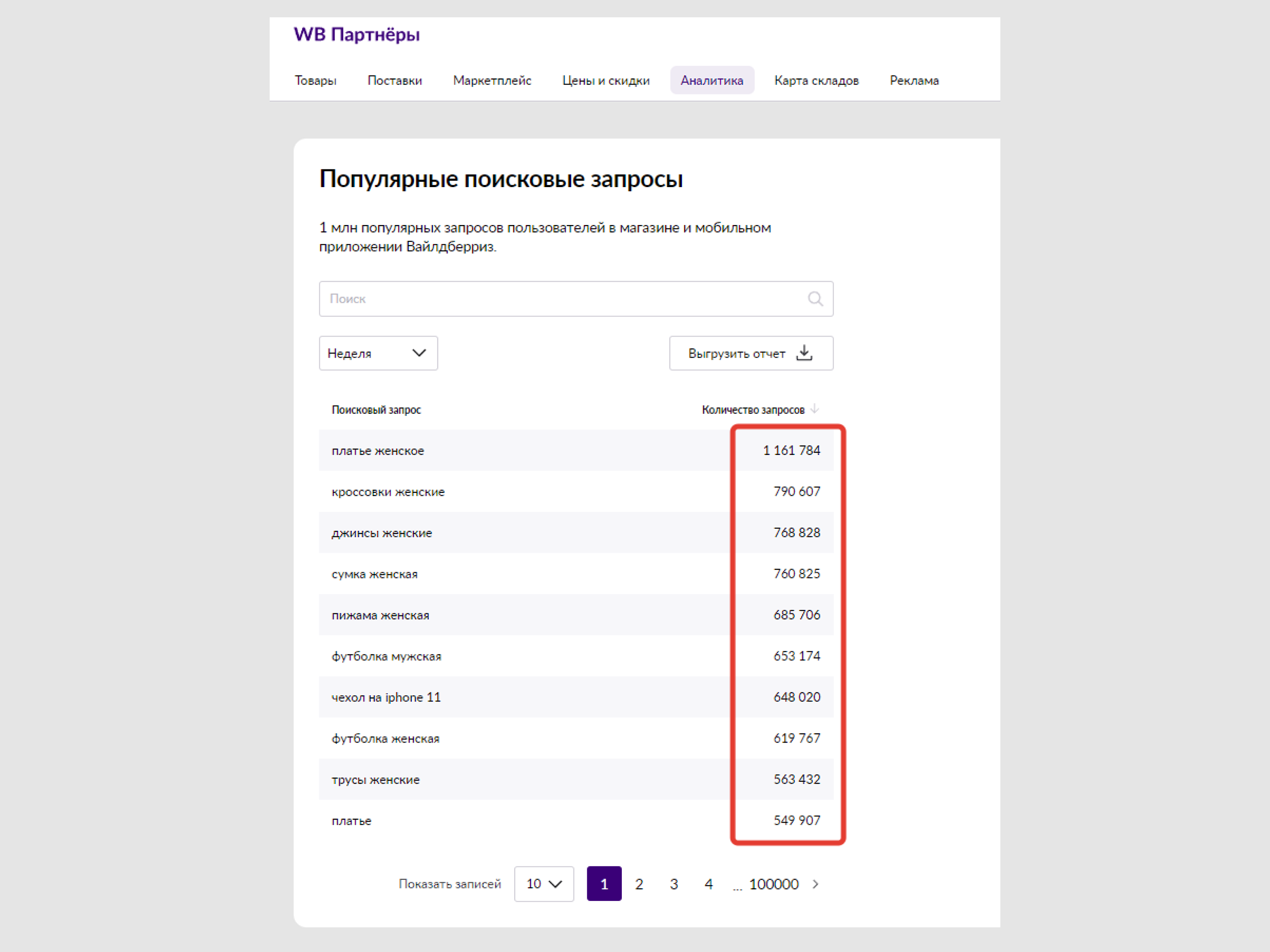
Task: Select the row 'джинсы женские'
Action: pos(576,532)
